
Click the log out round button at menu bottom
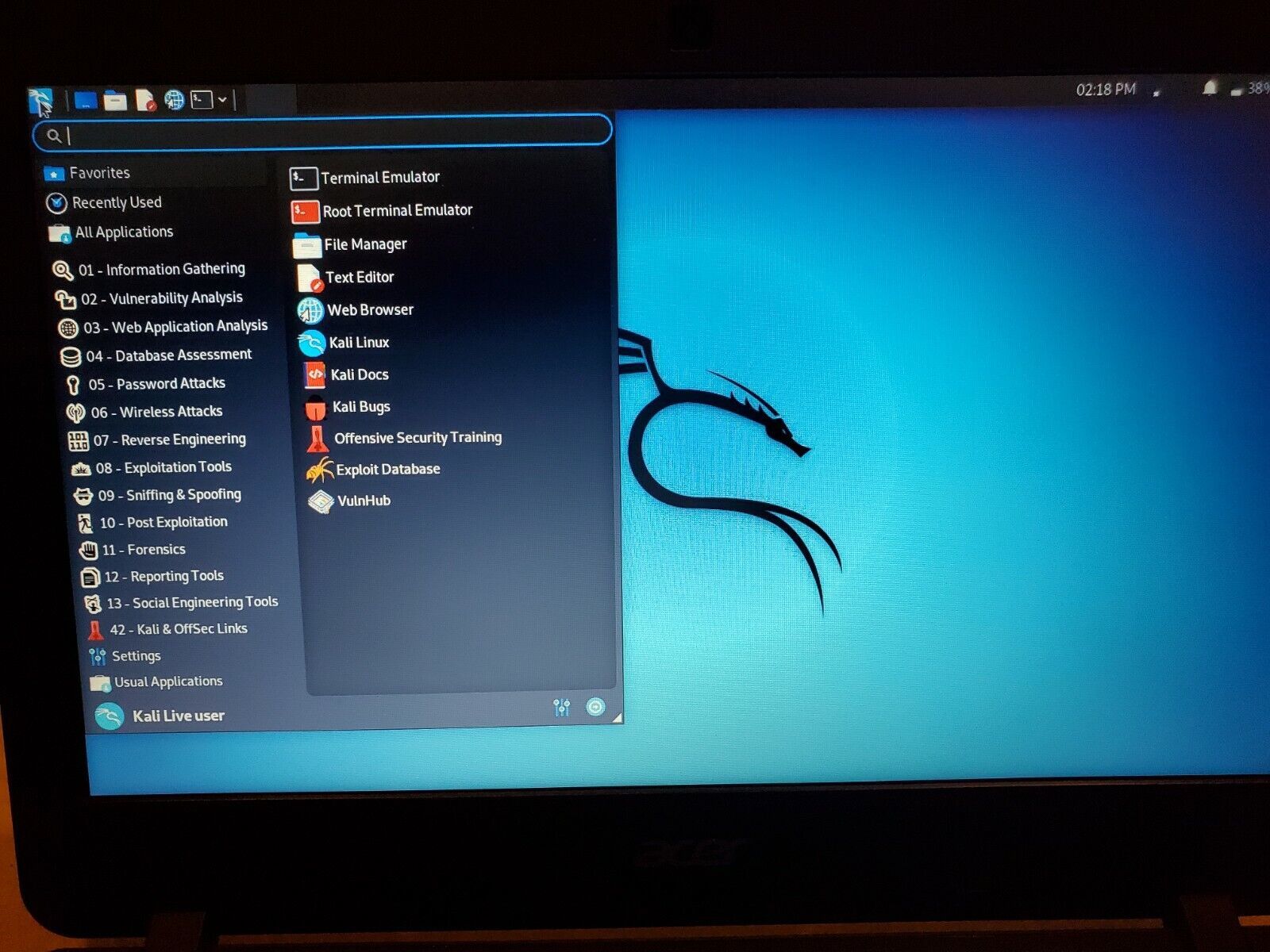coord(595,706)
